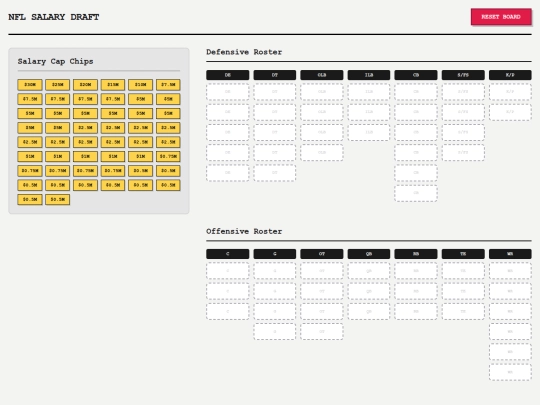
Task: Select the topmost empty S/FS slot
Action: (463, 92)
